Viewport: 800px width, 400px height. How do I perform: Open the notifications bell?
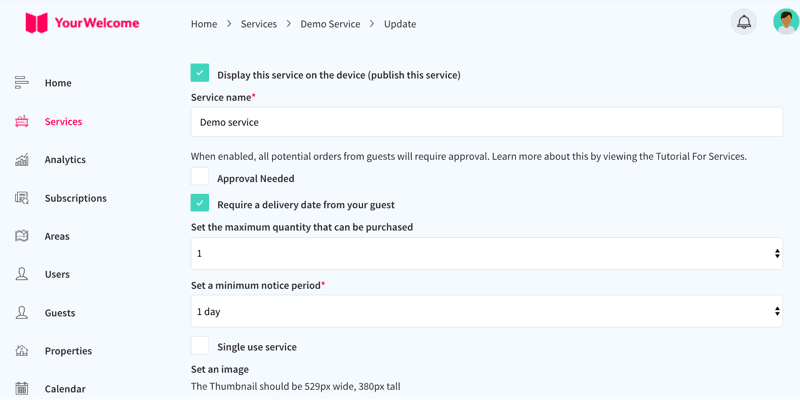pyautogui.click(x=744, y=22)
